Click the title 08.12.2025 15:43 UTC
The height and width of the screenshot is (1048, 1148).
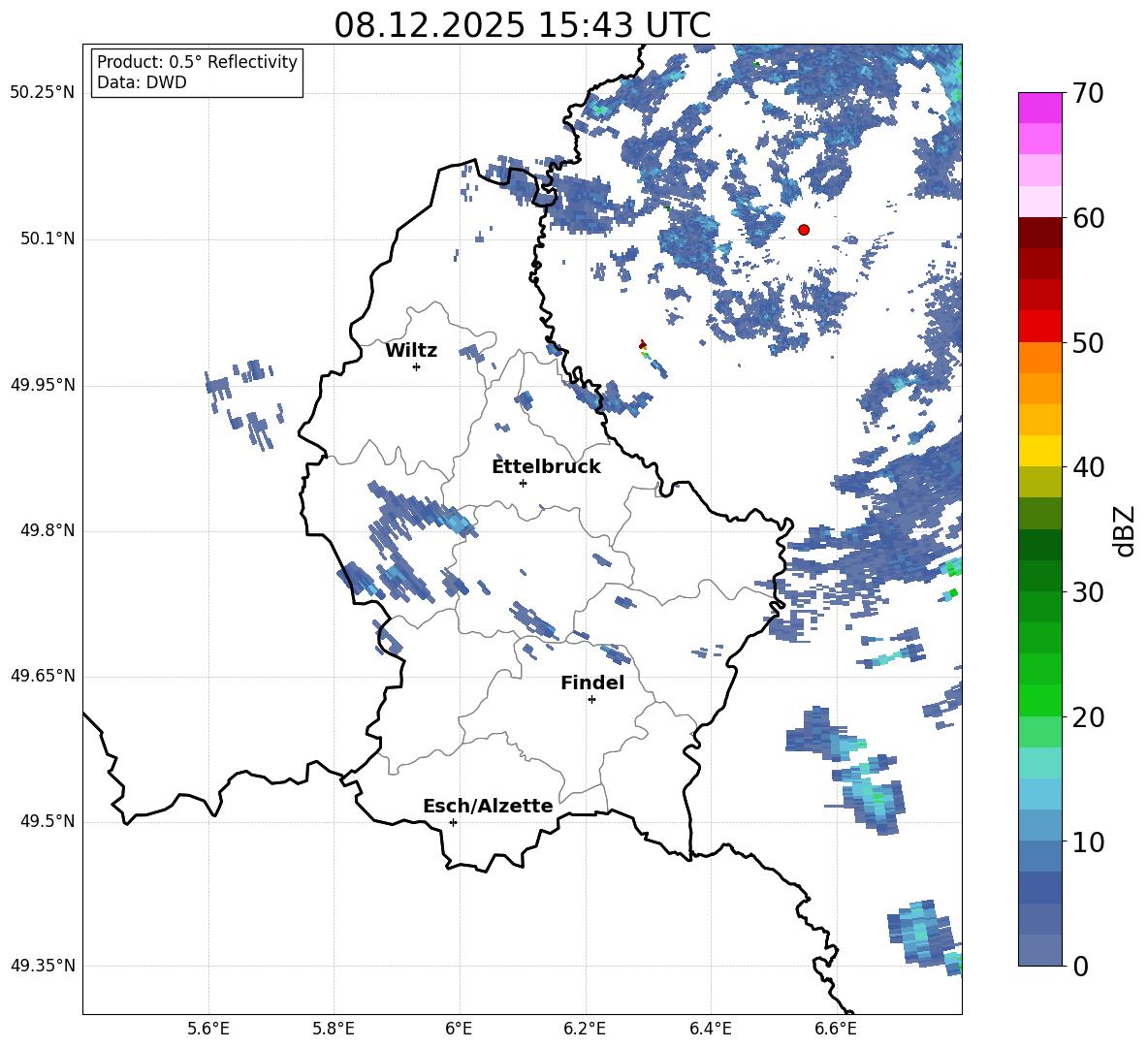click(522, 25)
